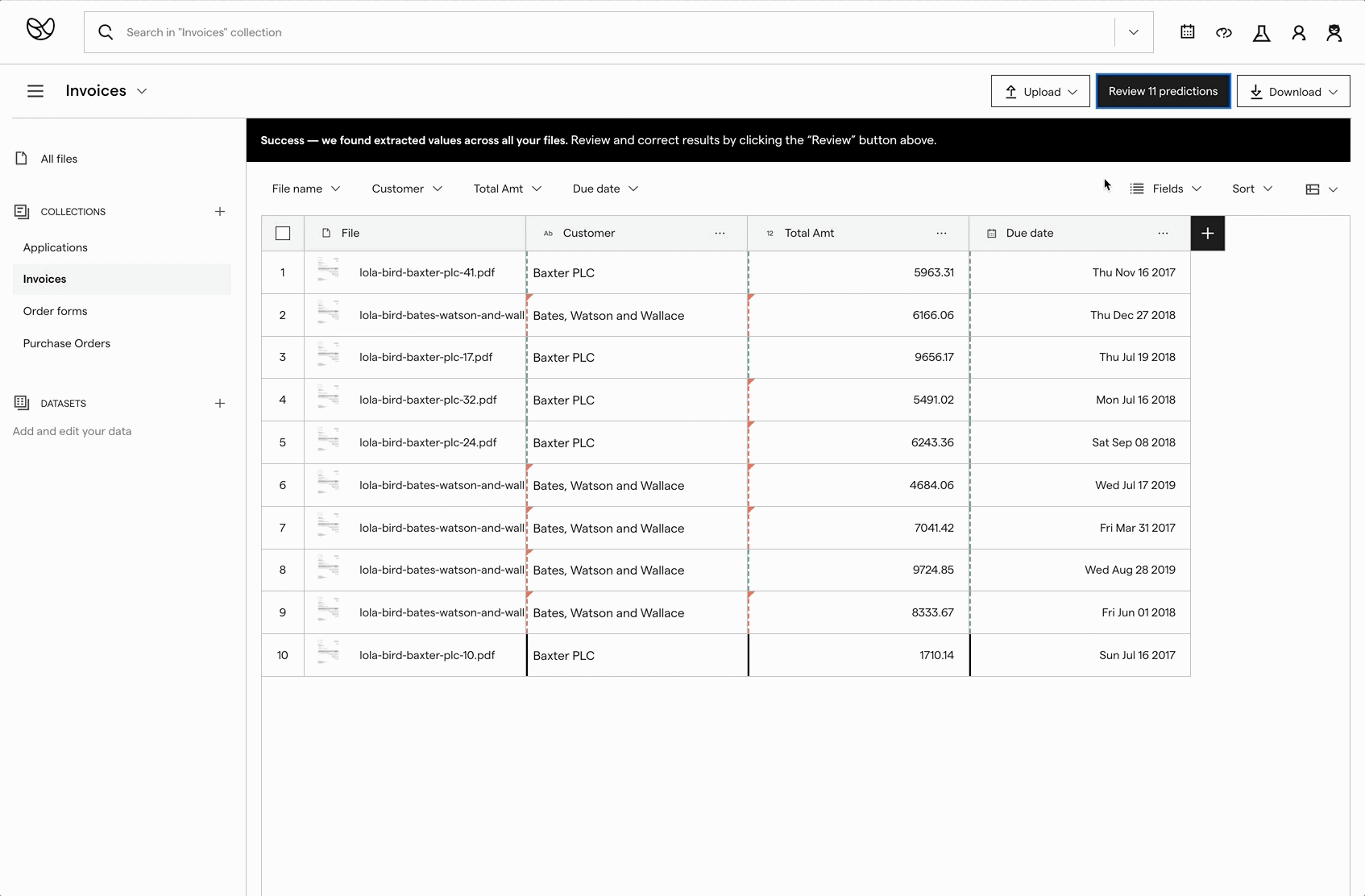Screen dimensions: 1365x896
Task: Click the table view layout icon
Action: pyautogui.click(x=1313, y=189)
